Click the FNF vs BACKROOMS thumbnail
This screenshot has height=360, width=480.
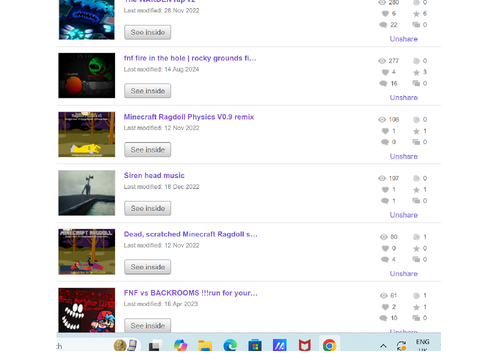(x=87, y=310)
